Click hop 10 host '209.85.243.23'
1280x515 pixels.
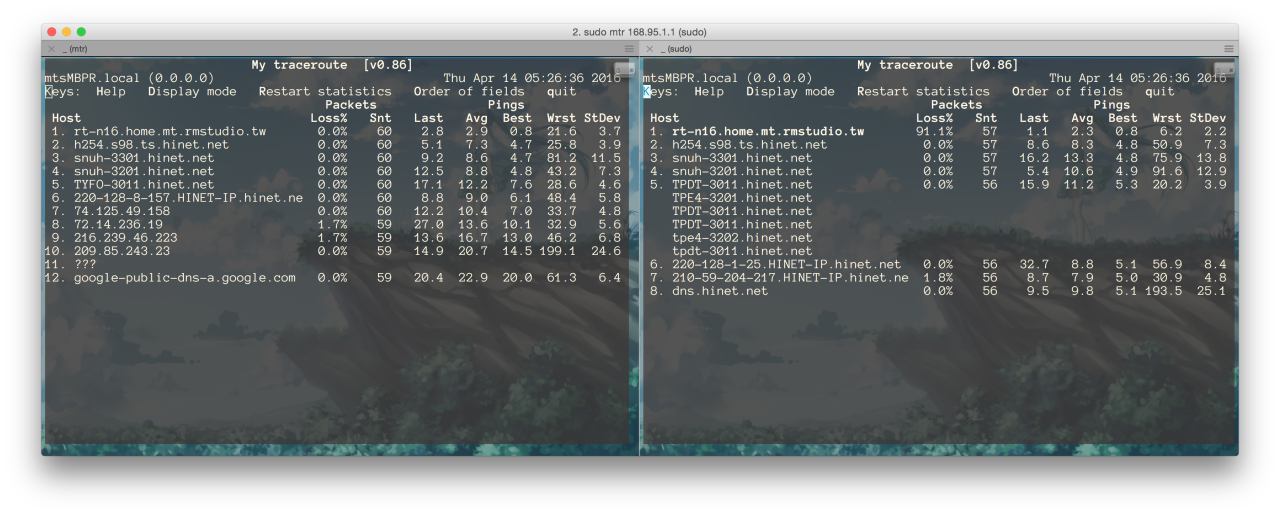122,251
